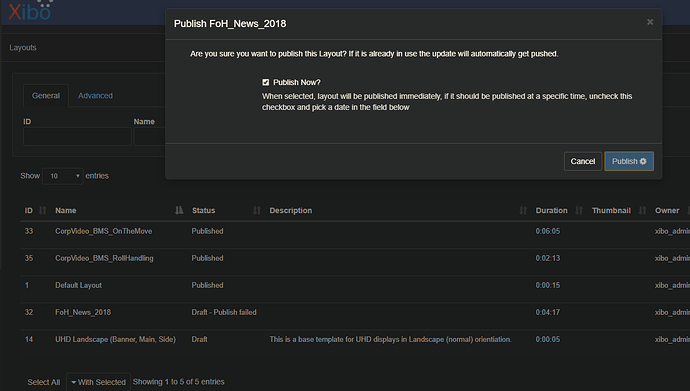Expand the With Selected dropdown
This screenshot has width=690, height=391.
[x=98, y=382]
